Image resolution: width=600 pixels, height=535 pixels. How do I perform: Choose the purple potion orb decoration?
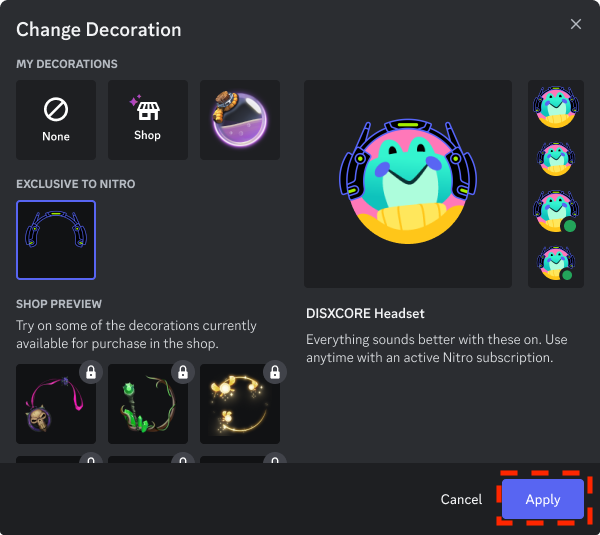(240, 120)
